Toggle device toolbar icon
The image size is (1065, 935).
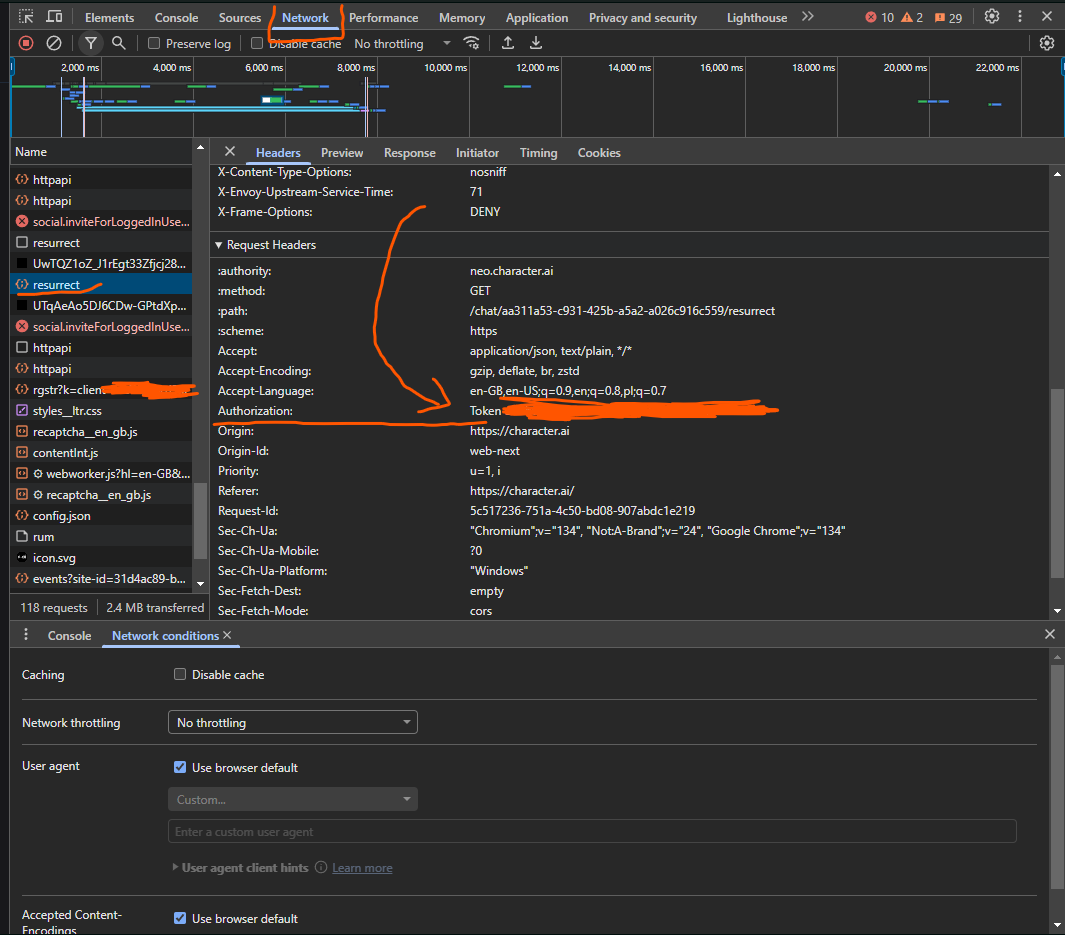[x=55, y=17]
